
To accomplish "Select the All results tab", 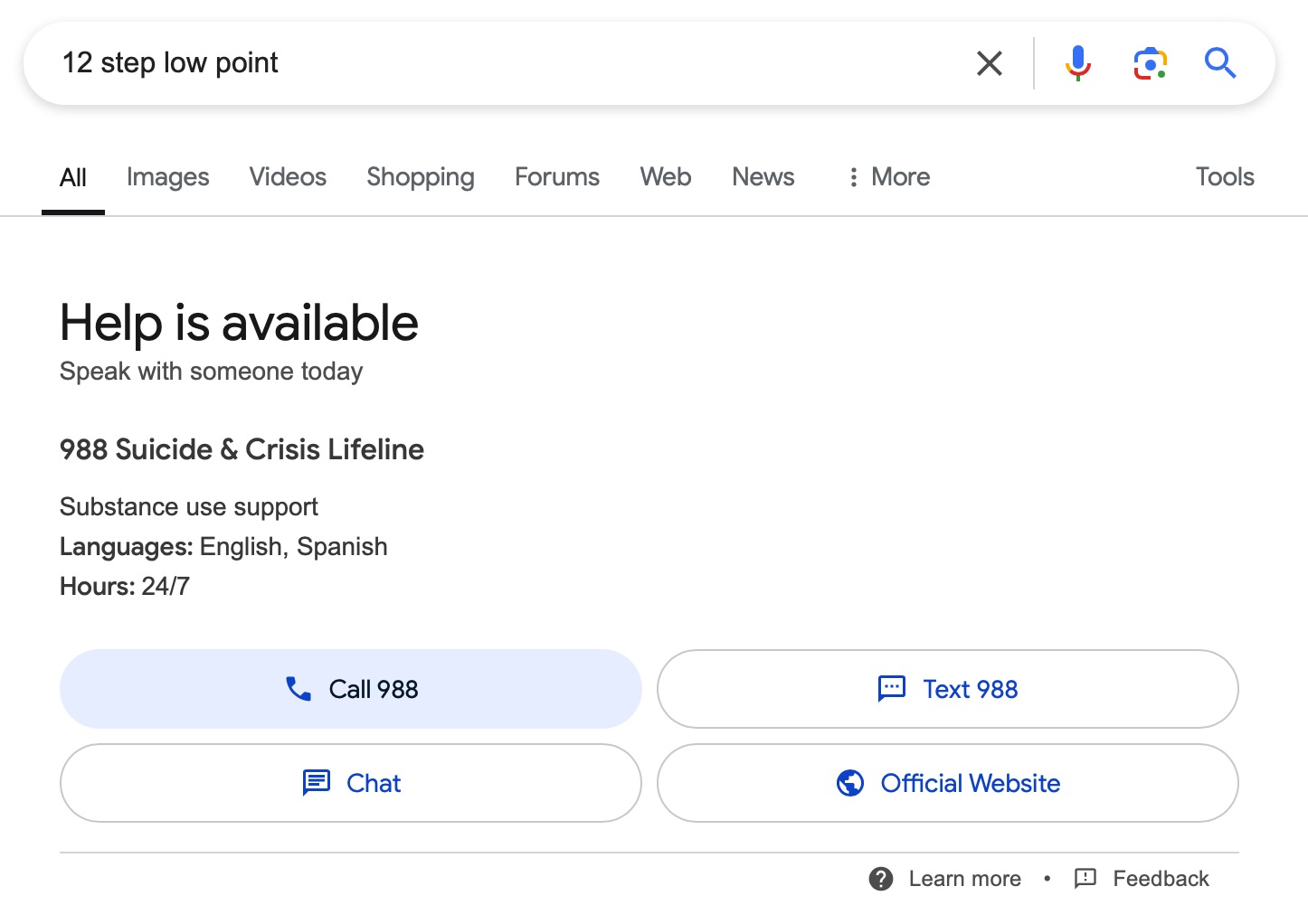I will 73,177.
